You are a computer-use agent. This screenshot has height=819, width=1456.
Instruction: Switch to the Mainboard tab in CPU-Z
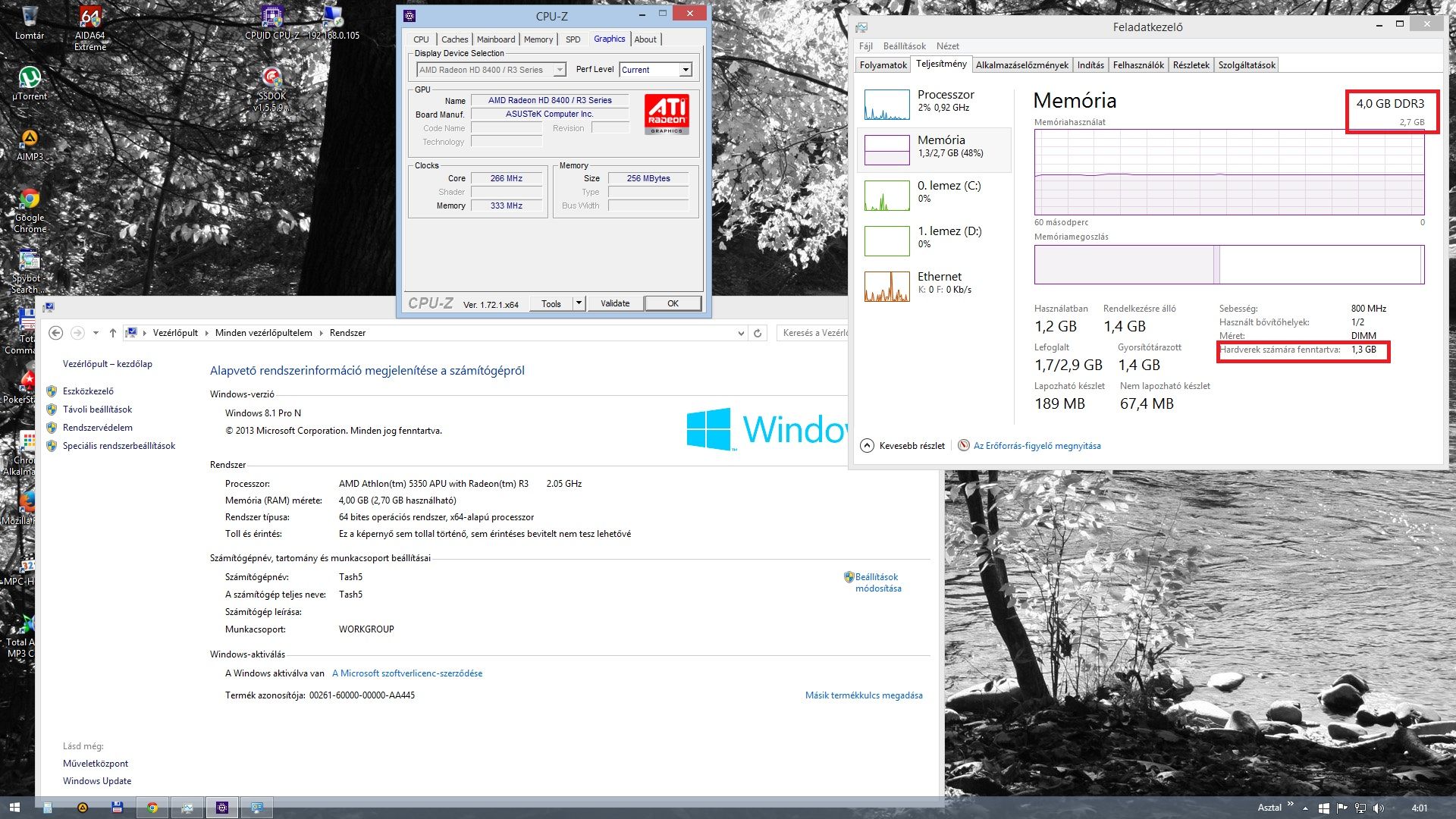(x=495, y=39)
